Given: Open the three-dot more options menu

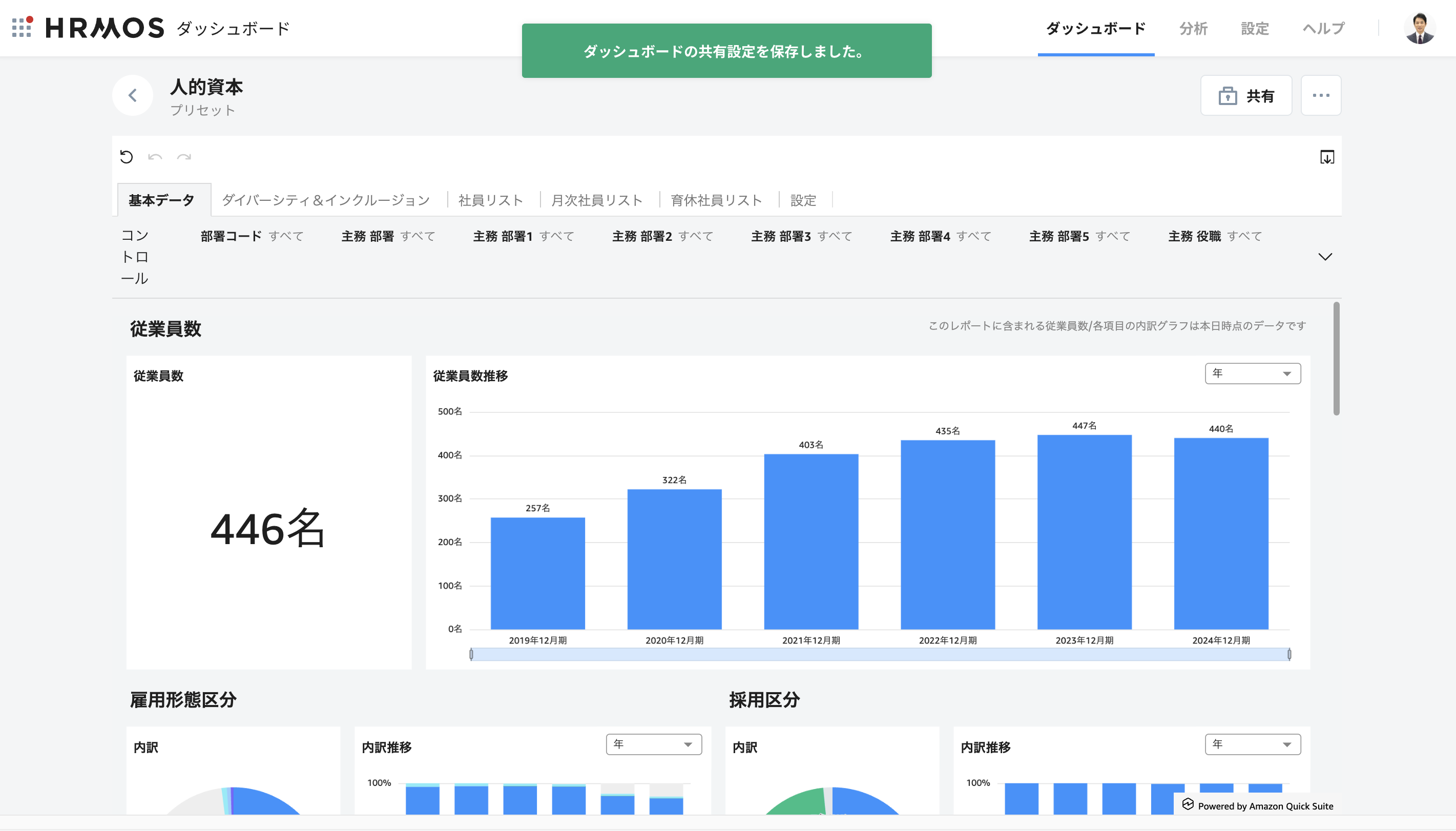Looking at the screenshot, I should (1321, 95).
